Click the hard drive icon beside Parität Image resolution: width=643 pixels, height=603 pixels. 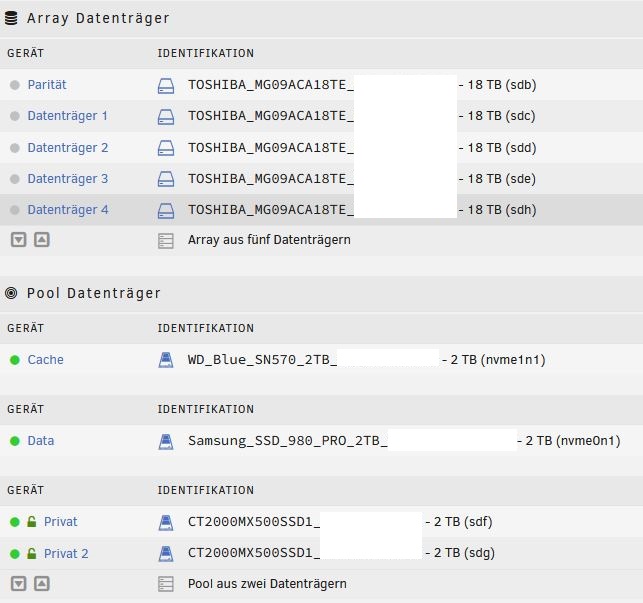point(166,86)
